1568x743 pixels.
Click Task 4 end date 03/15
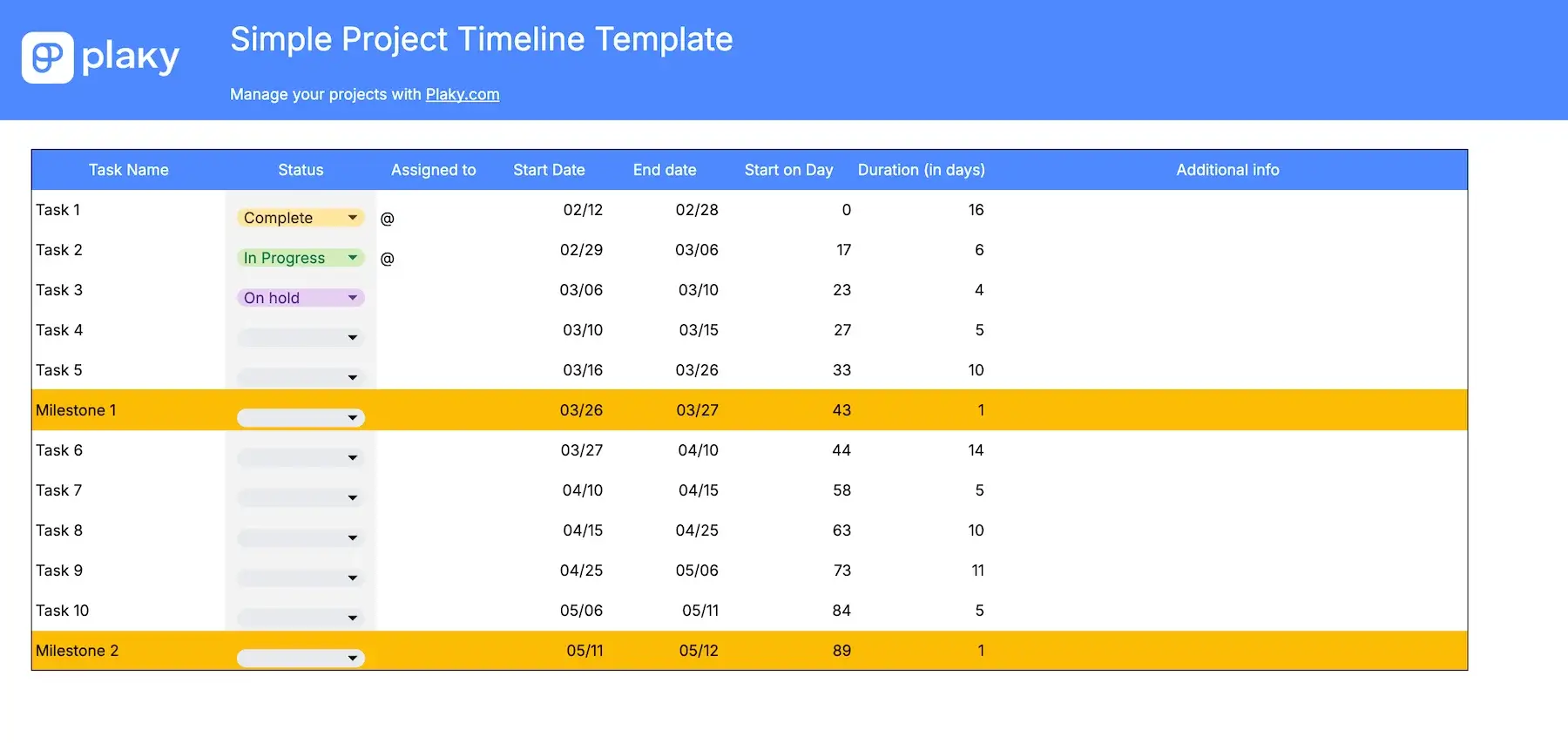(699, 330)
